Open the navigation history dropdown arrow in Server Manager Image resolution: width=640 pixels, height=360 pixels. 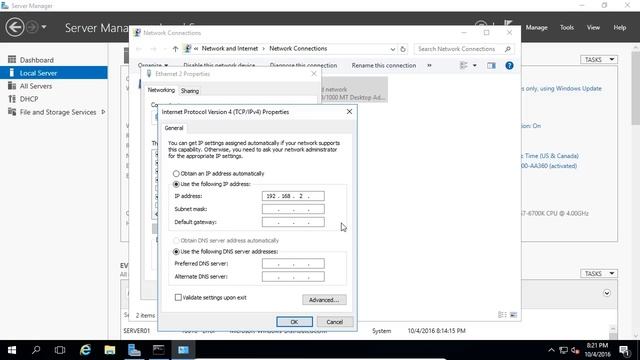pyautogui.click(x=44, y=27)
